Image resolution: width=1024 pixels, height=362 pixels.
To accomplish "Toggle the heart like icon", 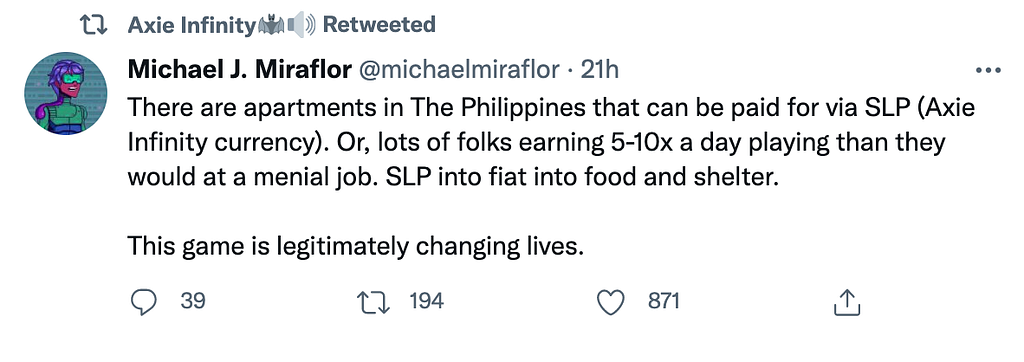I will click(x=612, y=302).
